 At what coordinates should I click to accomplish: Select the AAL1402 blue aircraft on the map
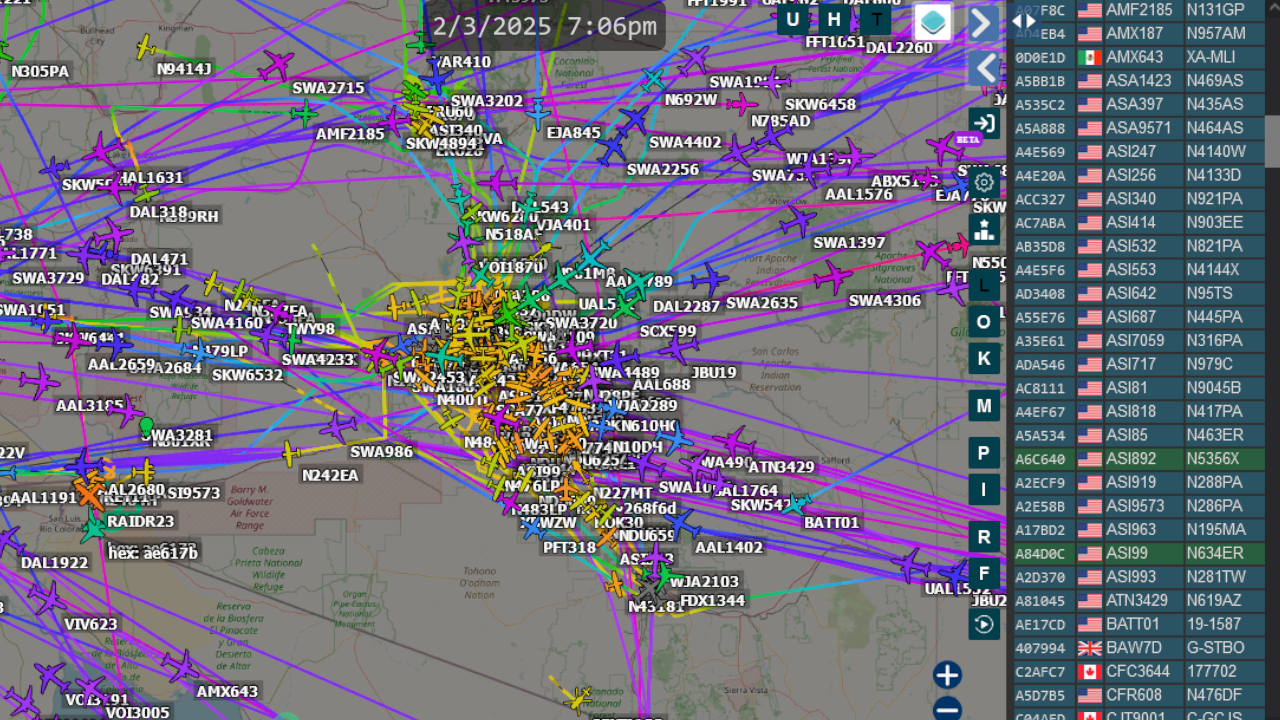[x=683, y=523]
